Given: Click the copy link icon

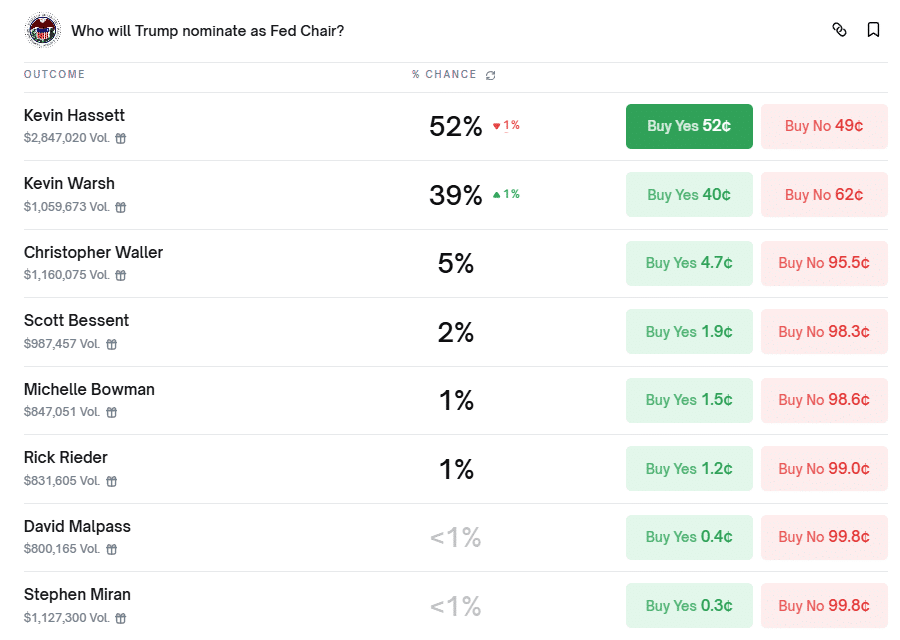Looking at the screenshot, I should click(x=839, y=30).
